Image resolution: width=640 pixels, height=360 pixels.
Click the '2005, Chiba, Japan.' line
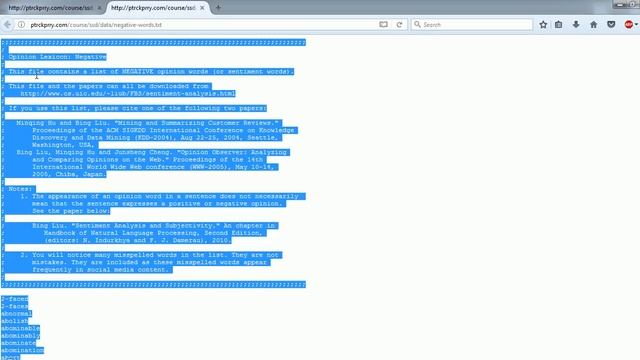click(69, 174)
